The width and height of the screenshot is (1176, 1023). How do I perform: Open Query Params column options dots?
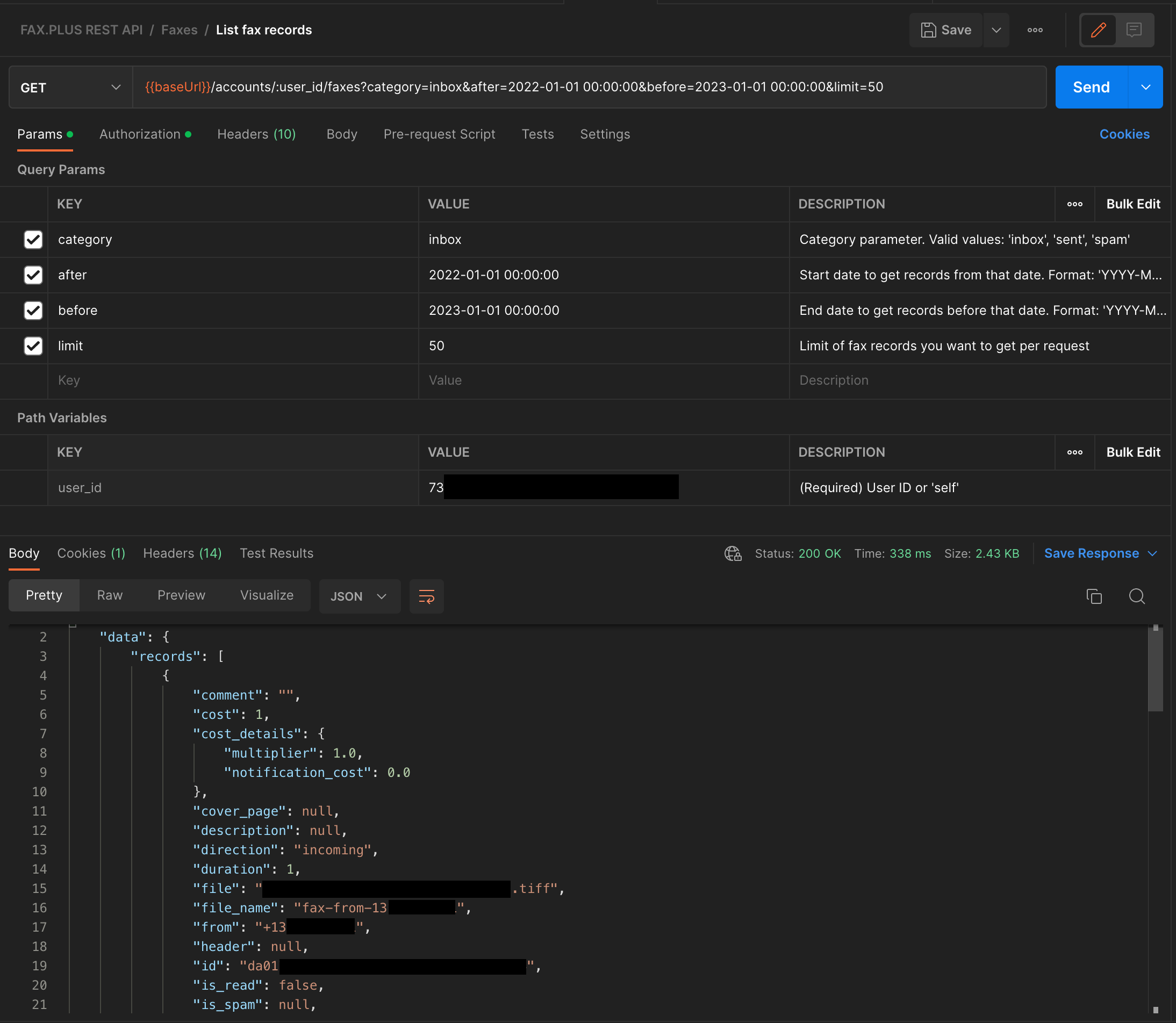click(1074, 204)
